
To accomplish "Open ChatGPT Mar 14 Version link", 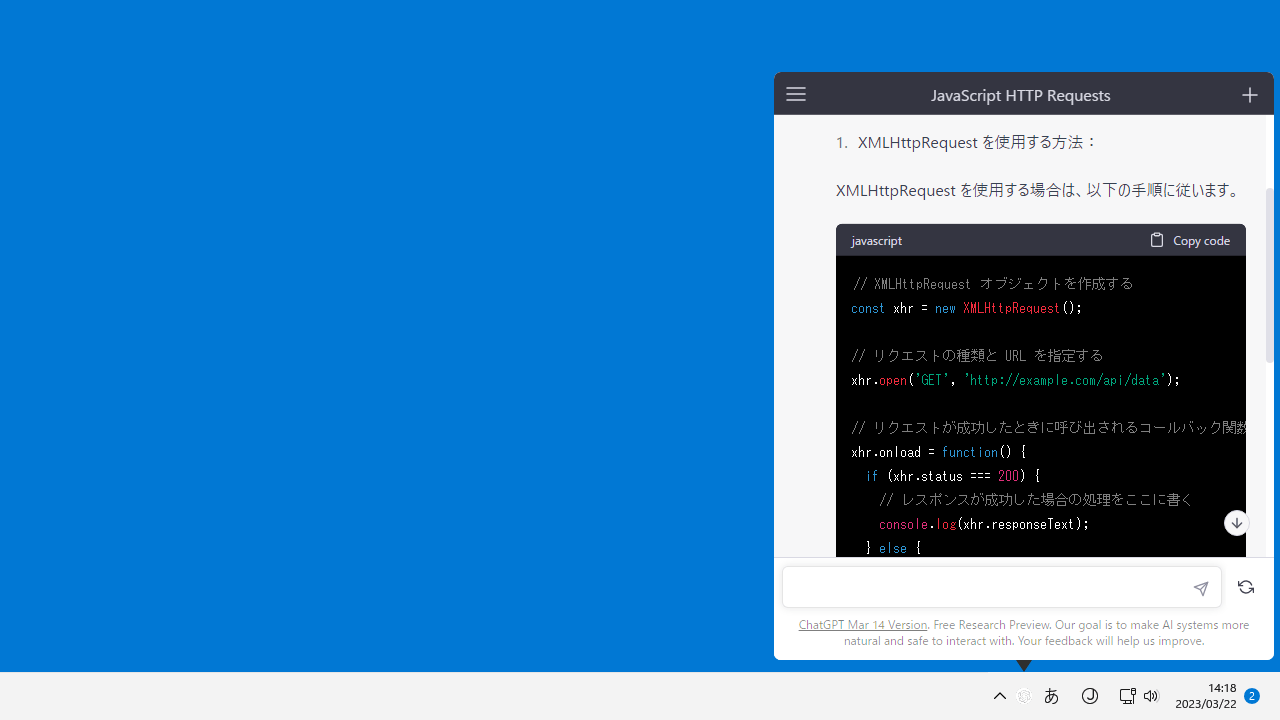I will coord(863,624).
